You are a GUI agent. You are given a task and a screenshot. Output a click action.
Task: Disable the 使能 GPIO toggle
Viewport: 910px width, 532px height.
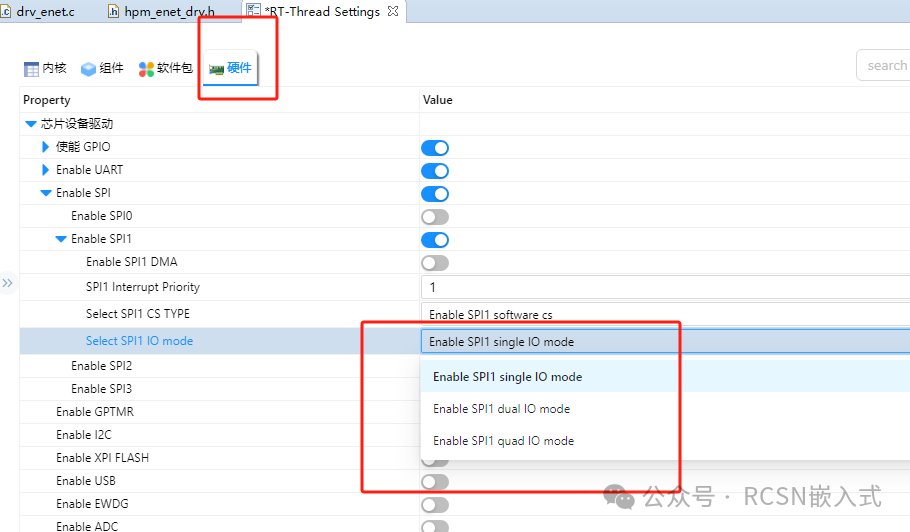[x=434, y=148]
